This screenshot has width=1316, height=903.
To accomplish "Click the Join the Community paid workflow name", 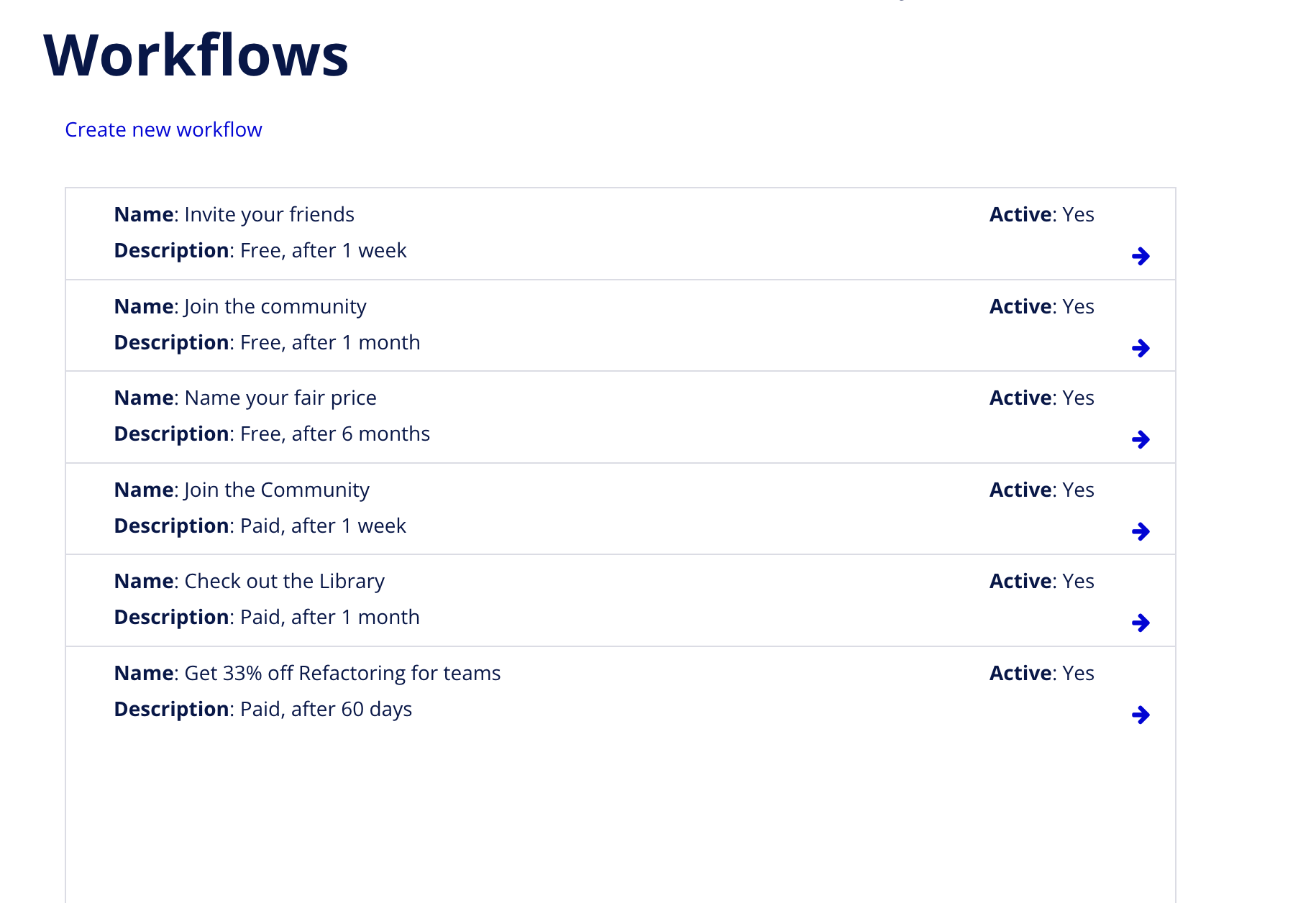I will [276, 490].
